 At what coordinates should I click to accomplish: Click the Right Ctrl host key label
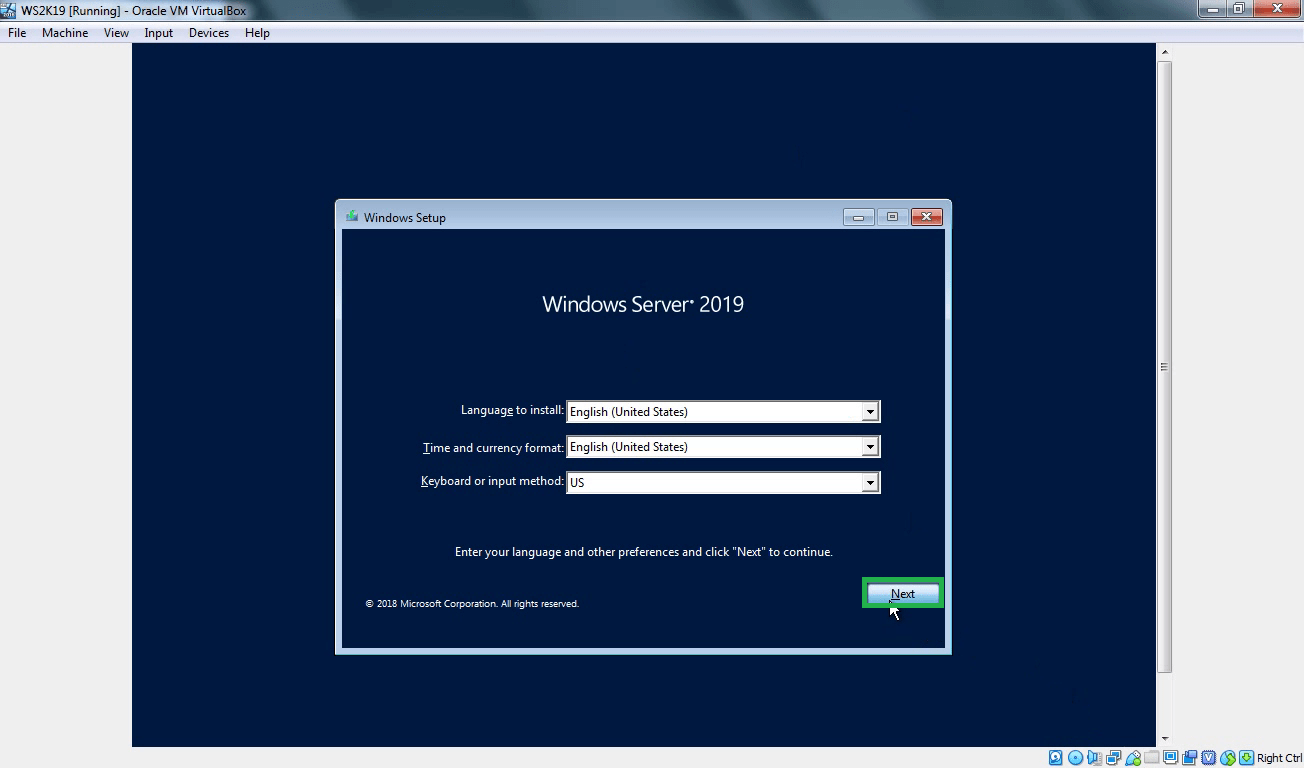pos(1279,758)
